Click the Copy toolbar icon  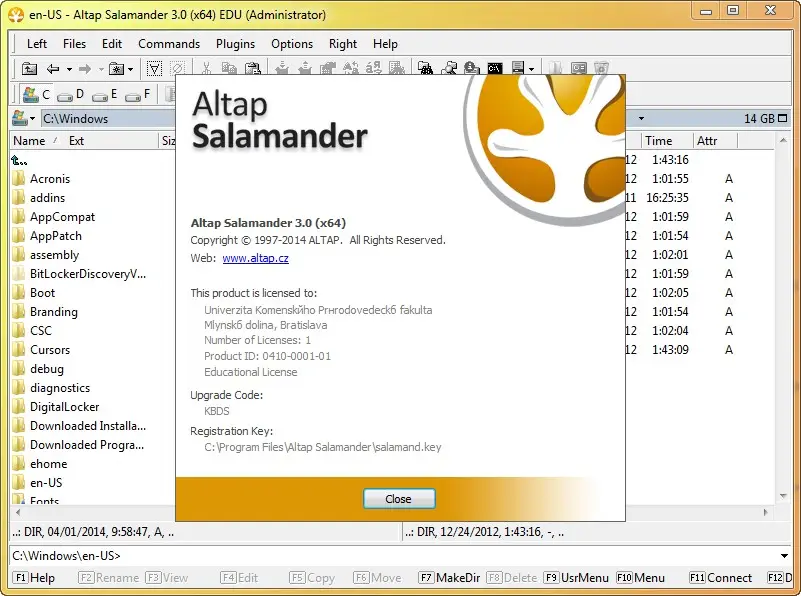[229, 68]
